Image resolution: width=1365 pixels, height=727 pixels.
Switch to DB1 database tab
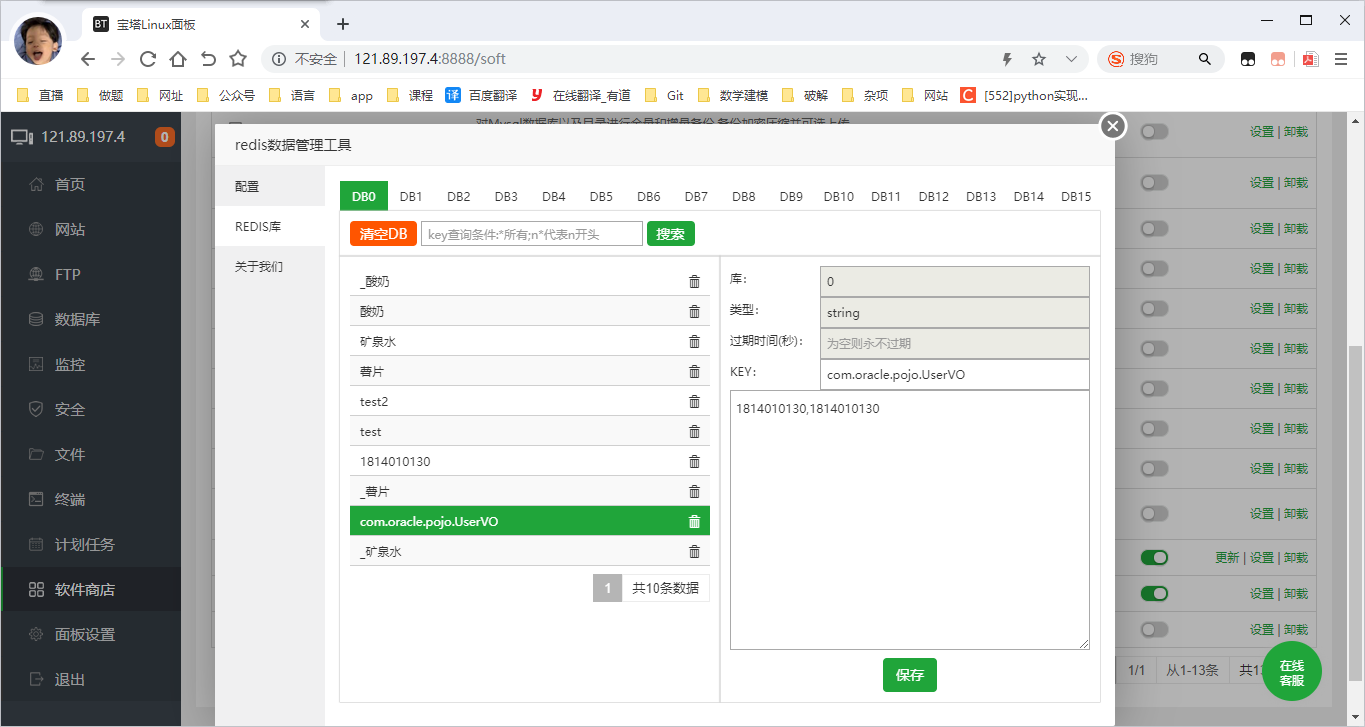coord(411,197)
